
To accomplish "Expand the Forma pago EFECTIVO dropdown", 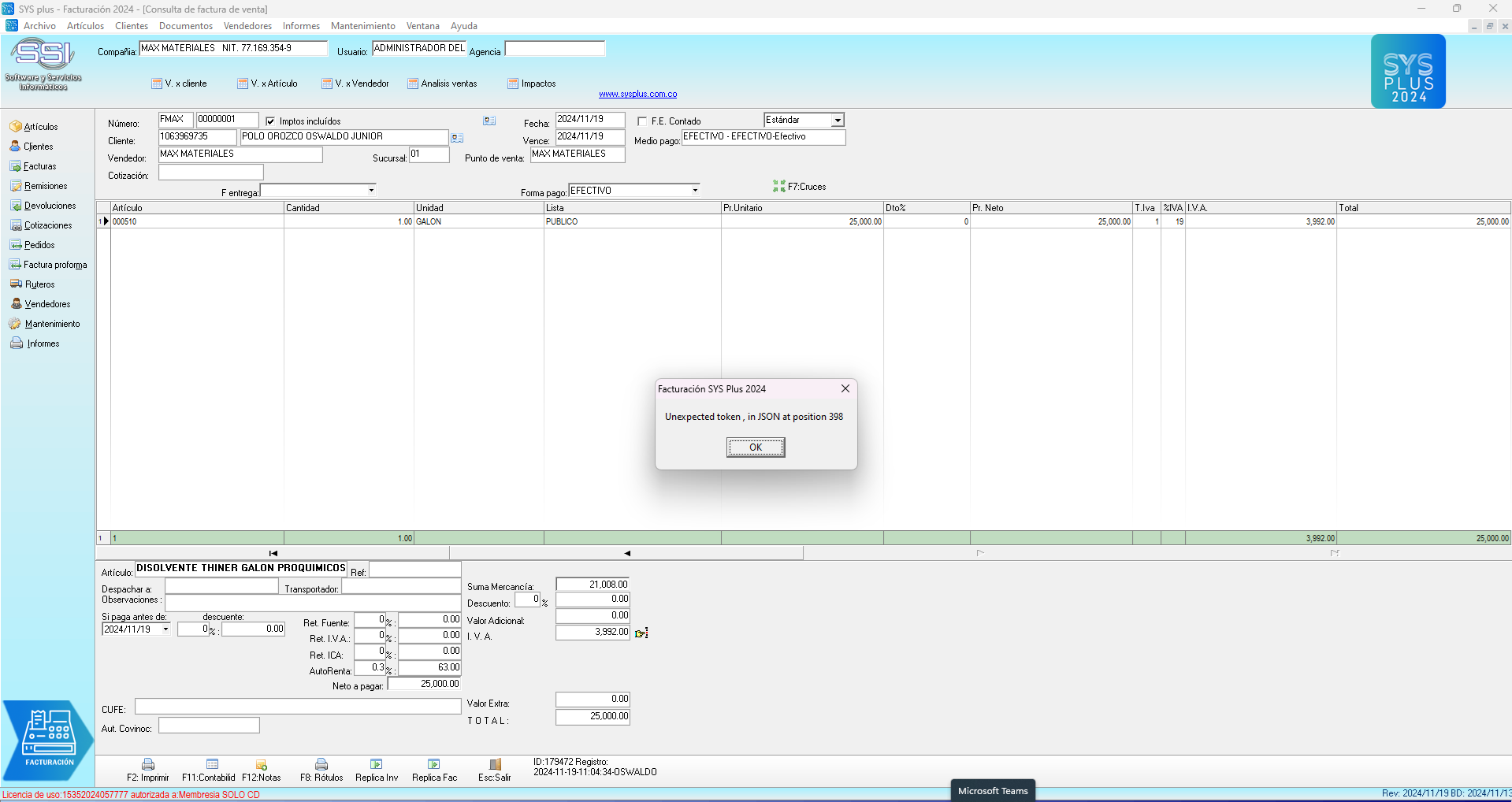I will click(695, 190).
